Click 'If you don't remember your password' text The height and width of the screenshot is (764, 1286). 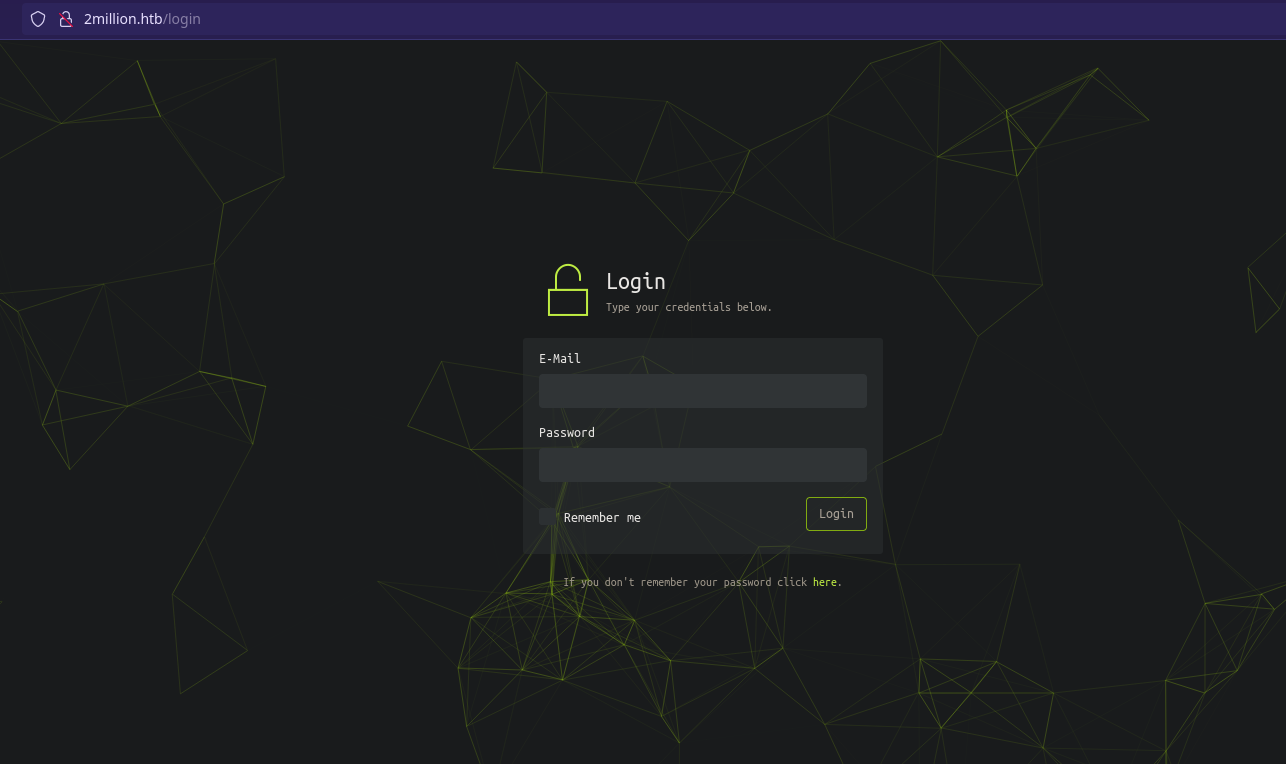(x=684, y=582)
